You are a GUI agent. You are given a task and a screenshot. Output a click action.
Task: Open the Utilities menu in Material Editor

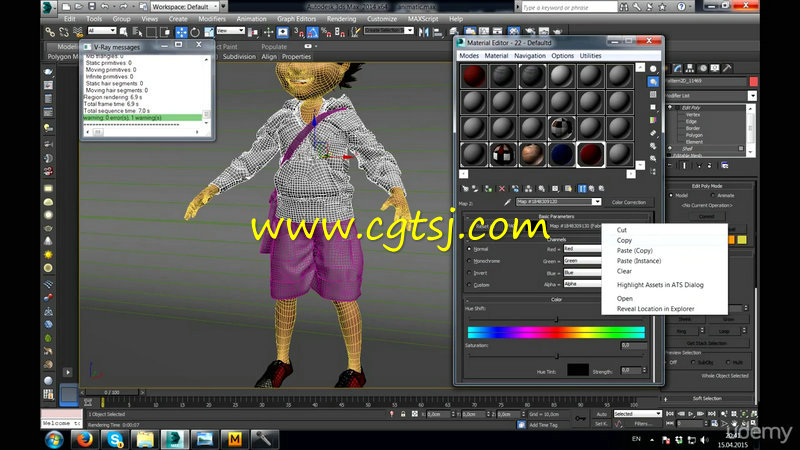point(590,56)
